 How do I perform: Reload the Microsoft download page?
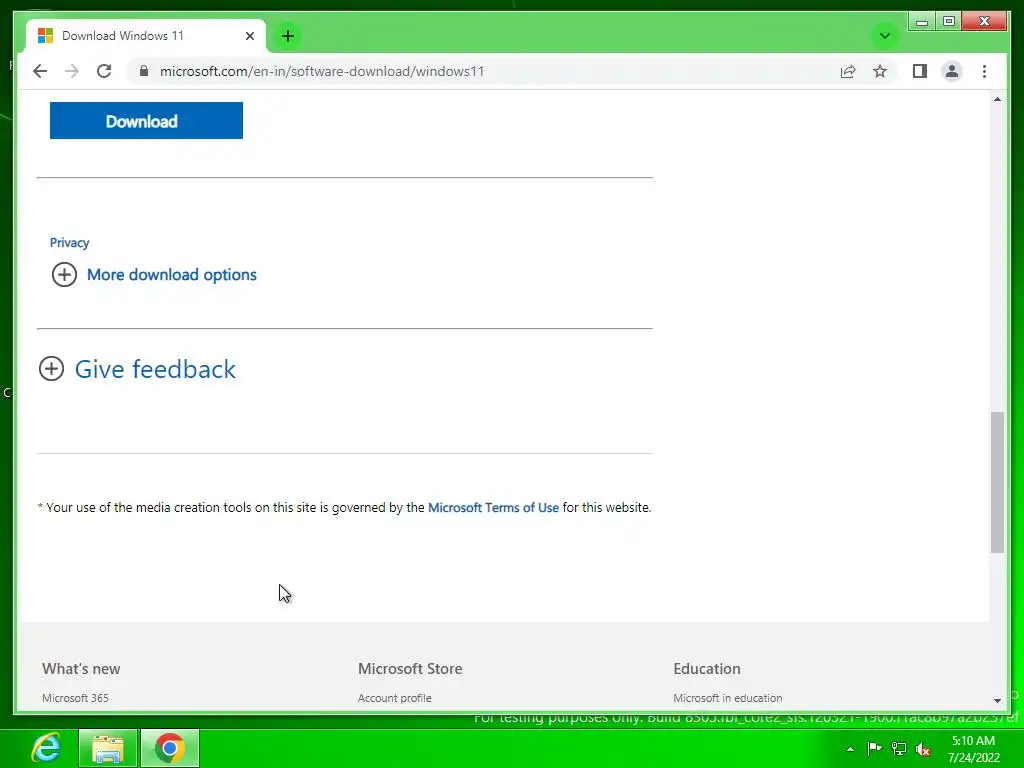104,71
